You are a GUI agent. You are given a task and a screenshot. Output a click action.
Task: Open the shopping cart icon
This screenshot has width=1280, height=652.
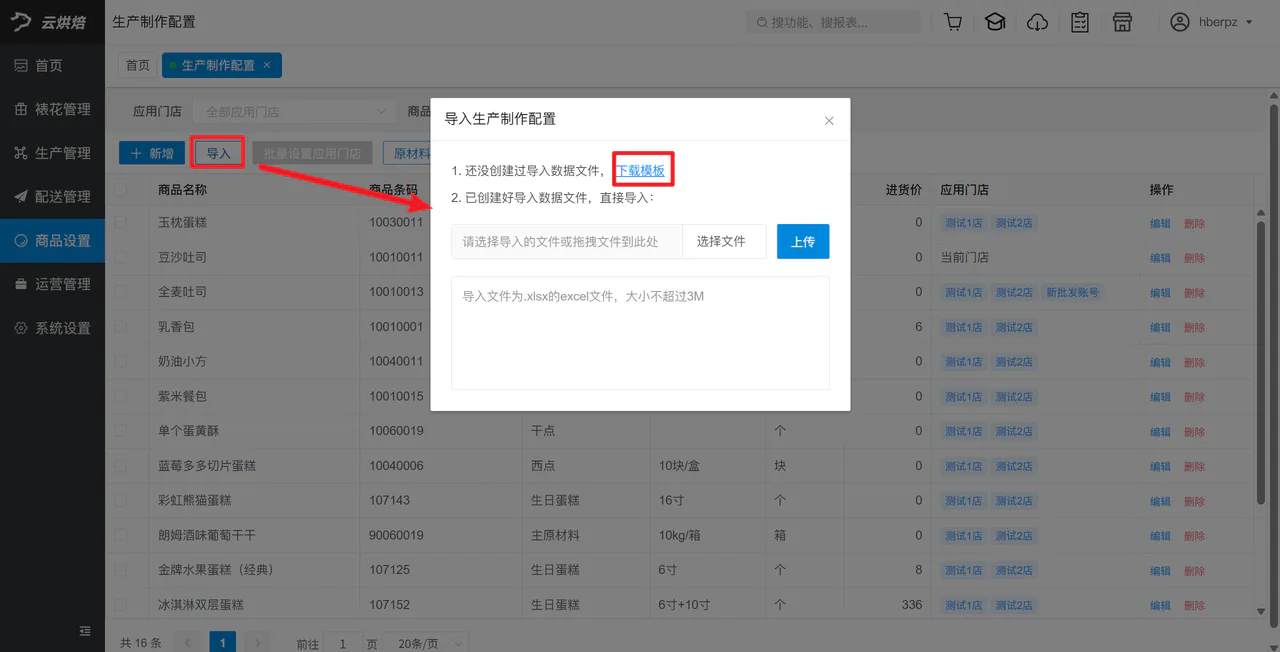pyautogui.click(x=953, y=22)
